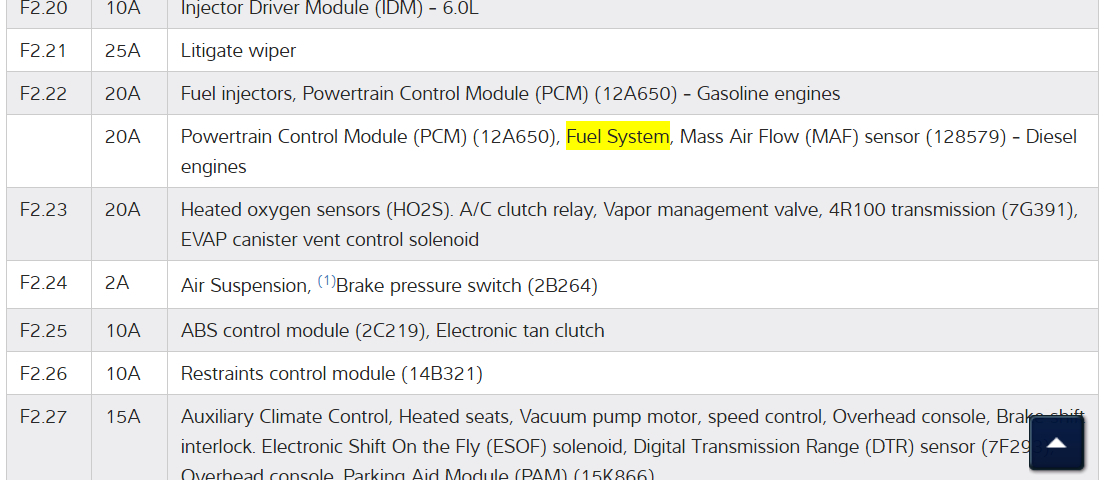This screenshot has height=480, width=1108.
Task: Click the ABS control module description
Action: tap(392, 330)
